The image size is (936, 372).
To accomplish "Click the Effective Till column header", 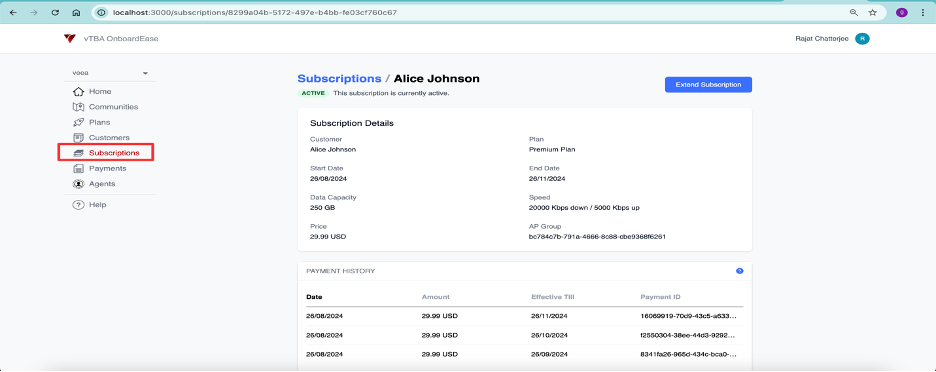I will pos(553,297).
